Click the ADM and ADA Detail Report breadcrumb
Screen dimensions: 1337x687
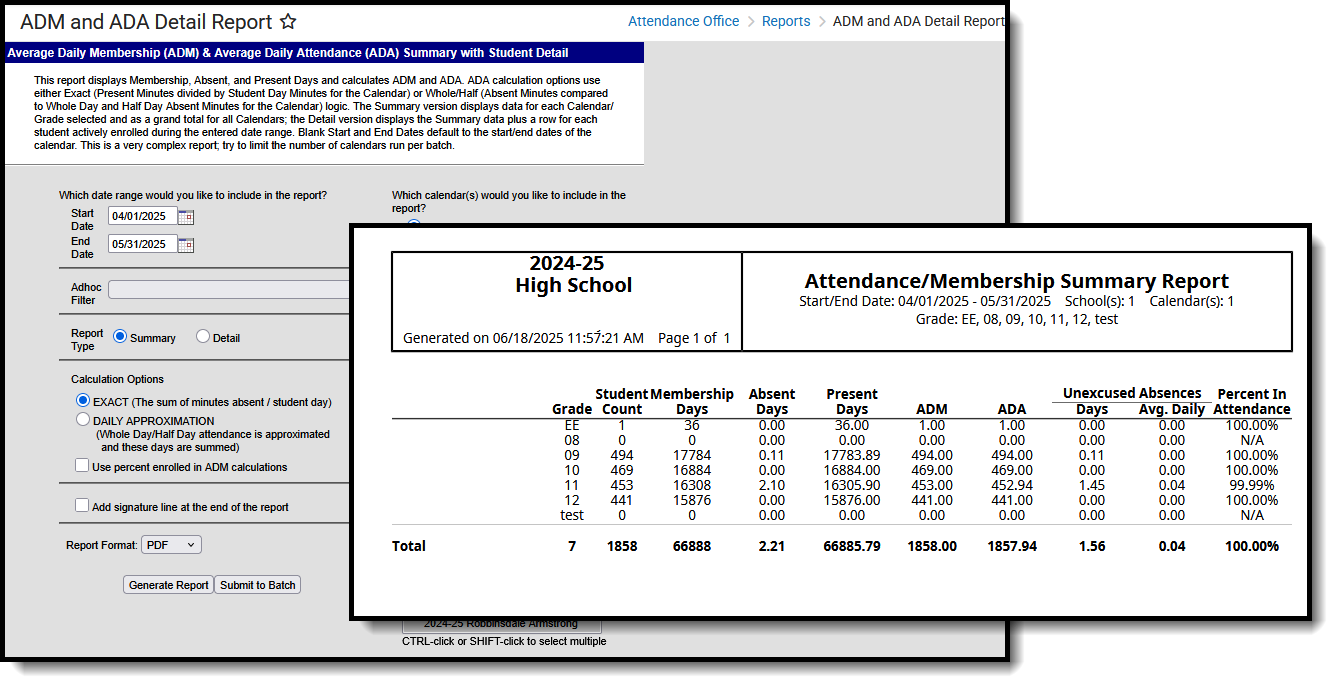coord(918,21)
